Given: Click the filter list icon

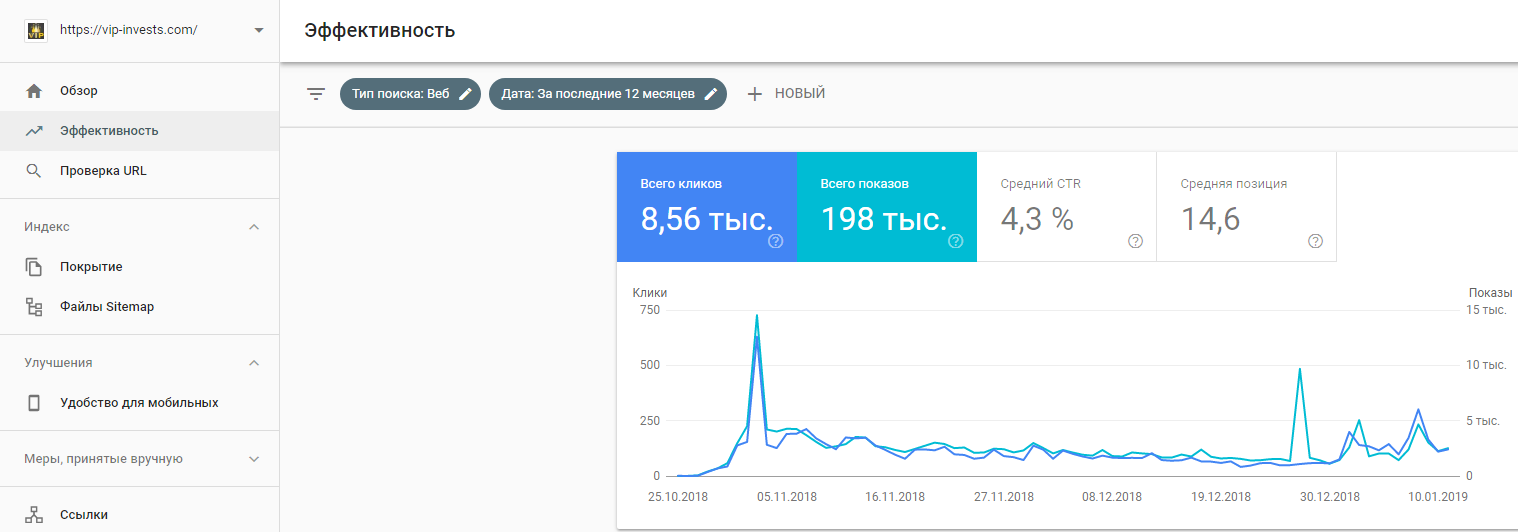Looking at the screenshot, I should tap(316, 94).
